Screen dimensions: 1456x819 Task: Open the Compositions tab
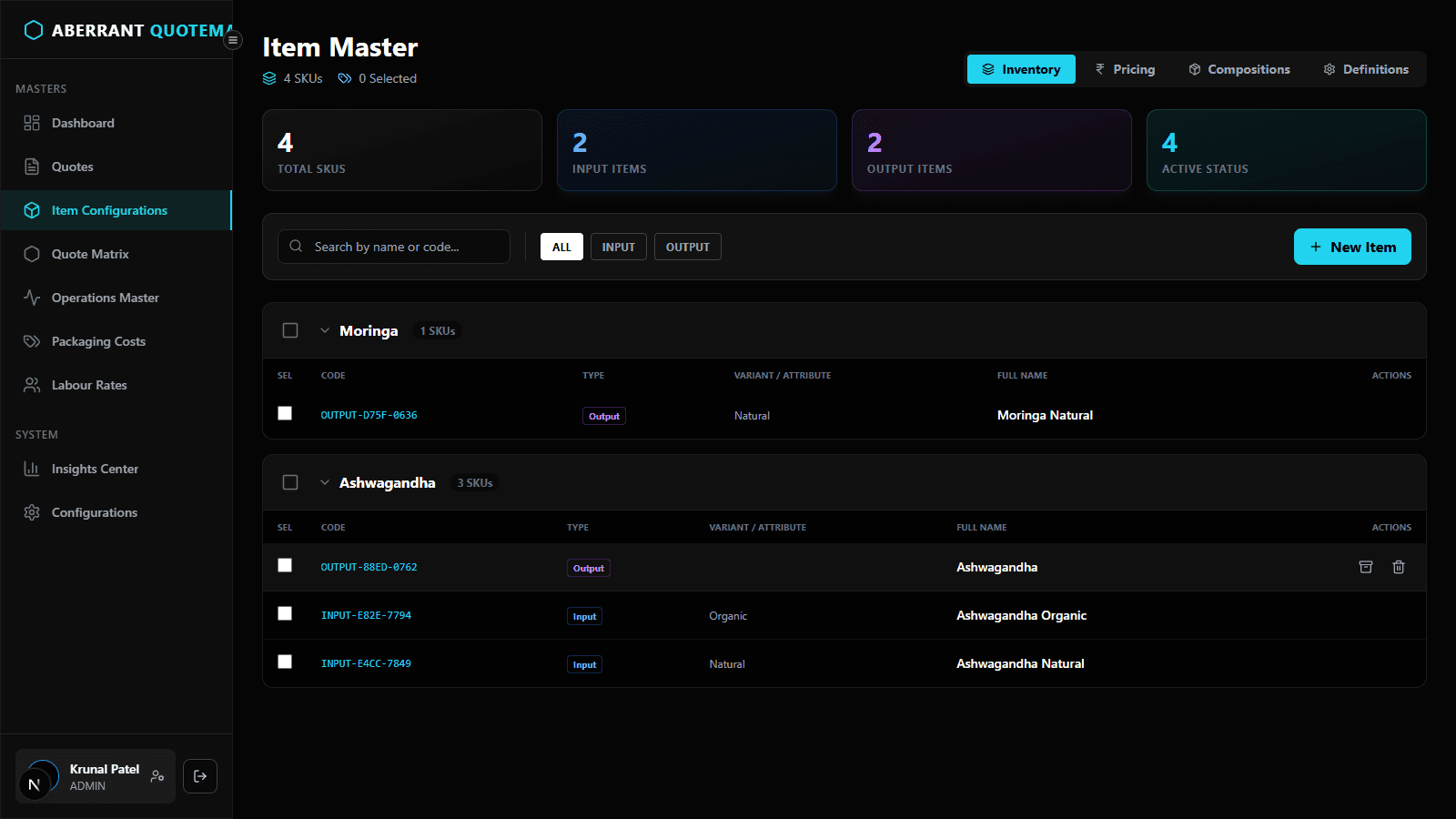click(x=1239, y=69)
